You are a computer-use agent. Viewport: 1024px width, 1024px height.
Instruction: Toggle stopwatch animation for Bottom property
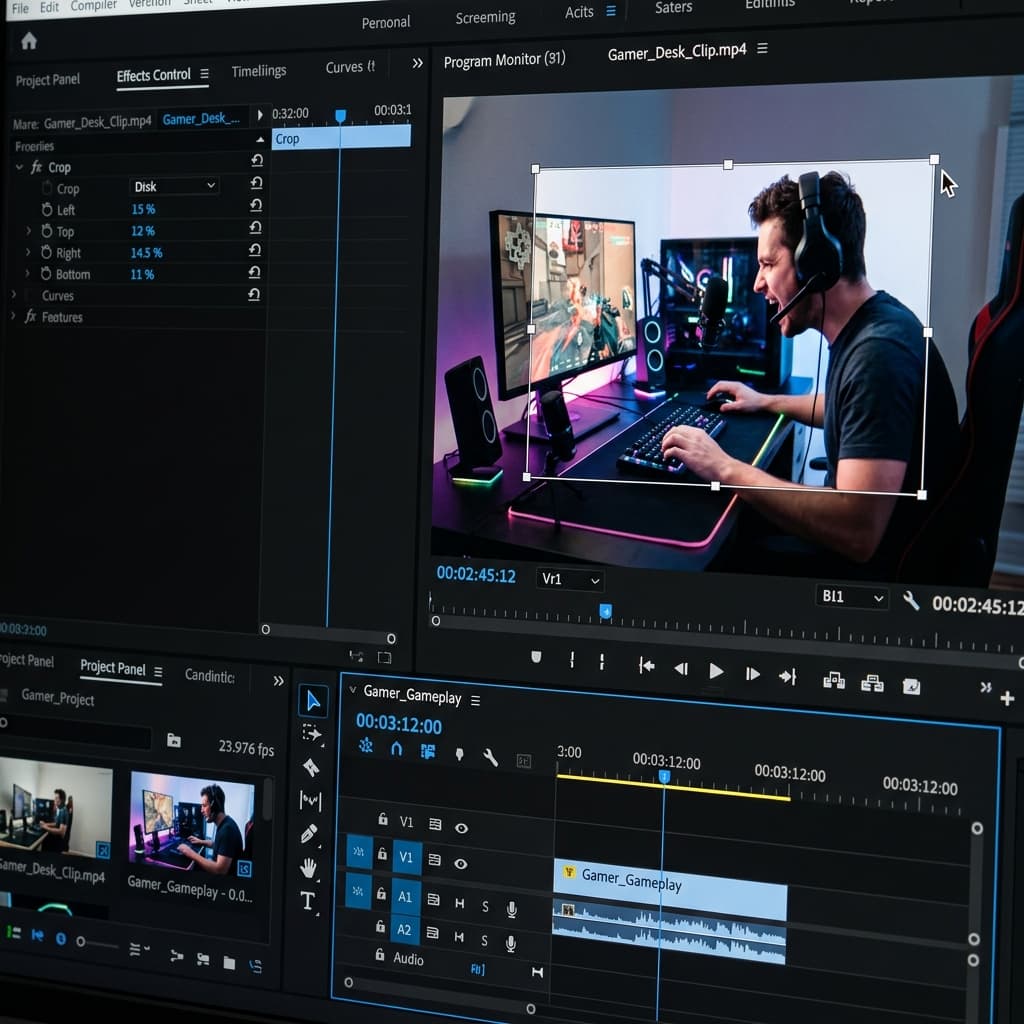[46, 274]
